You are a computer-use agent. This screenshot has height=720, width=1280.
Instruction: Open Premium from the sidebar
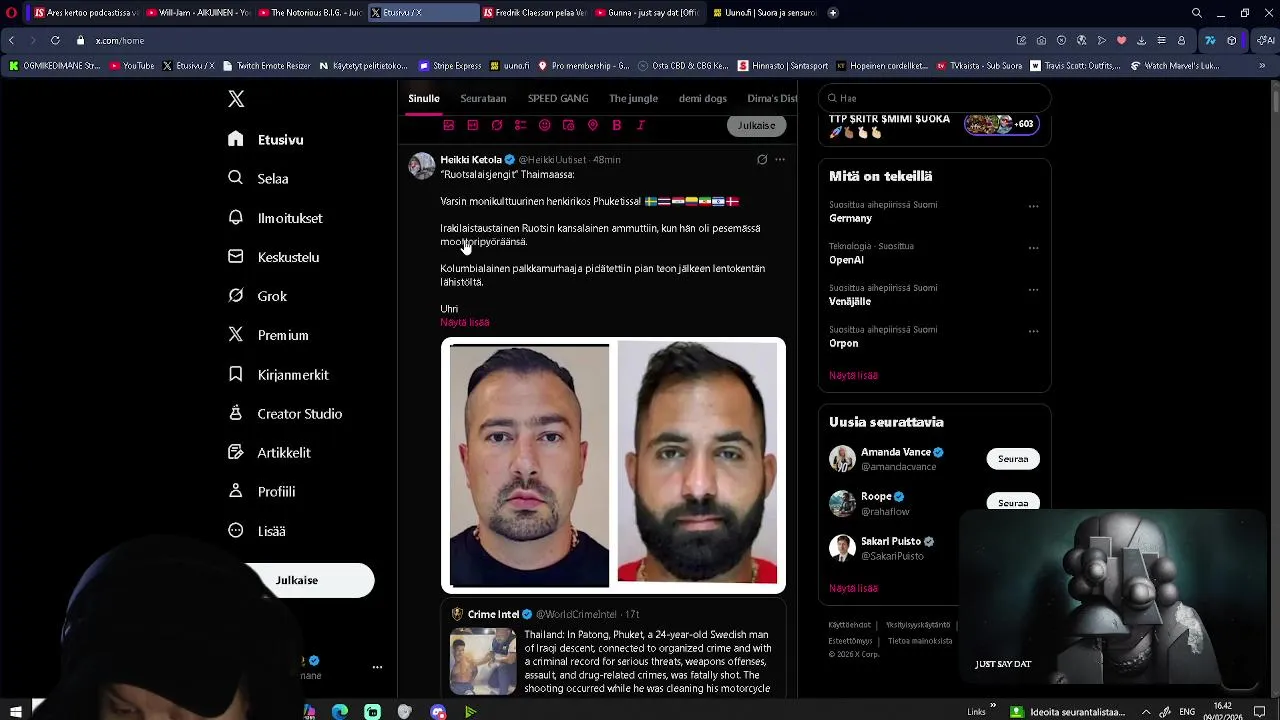click(x=268, y=335)
